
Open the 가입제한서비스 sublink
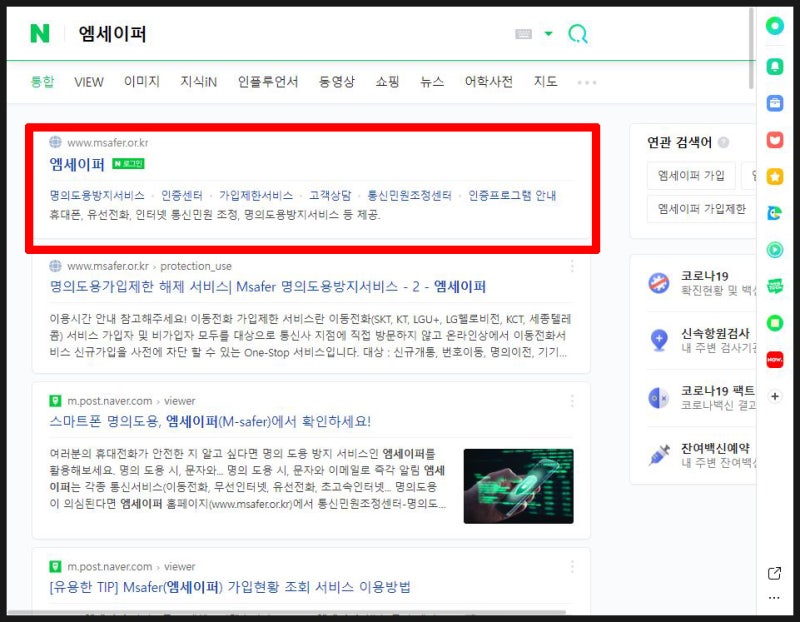pos(256,195)
